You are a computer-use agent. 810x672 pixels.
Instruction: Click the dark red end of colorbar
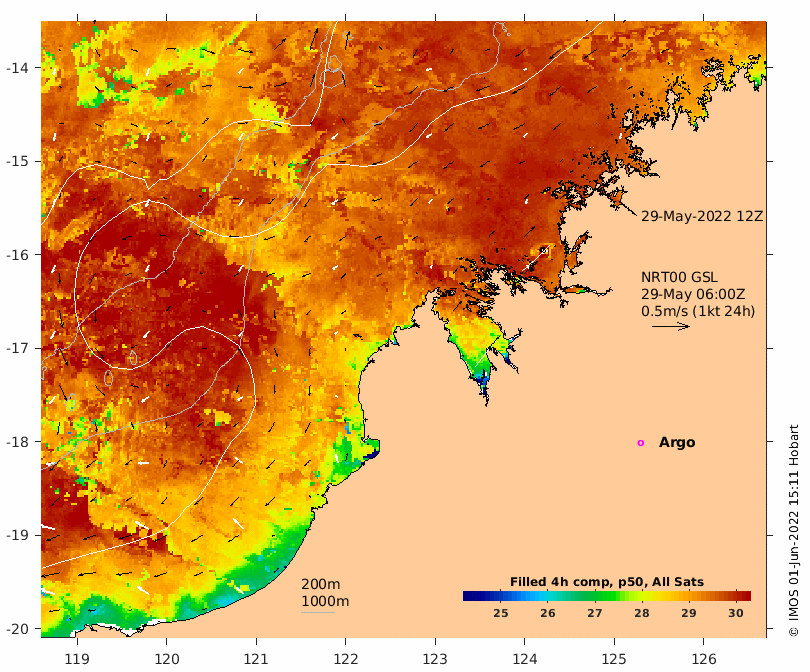coord(744,596)
